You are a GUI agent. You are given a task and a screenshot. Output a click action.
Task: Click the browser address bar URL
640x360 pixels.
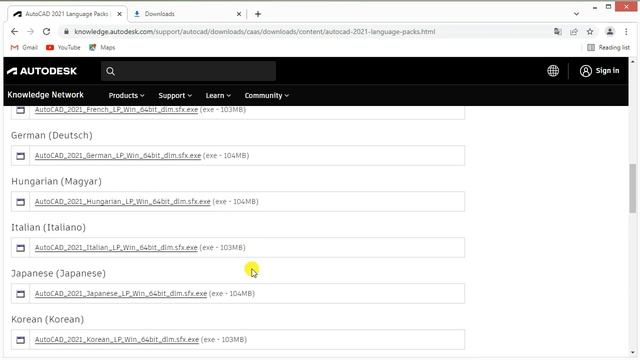[x=255, y=31]
